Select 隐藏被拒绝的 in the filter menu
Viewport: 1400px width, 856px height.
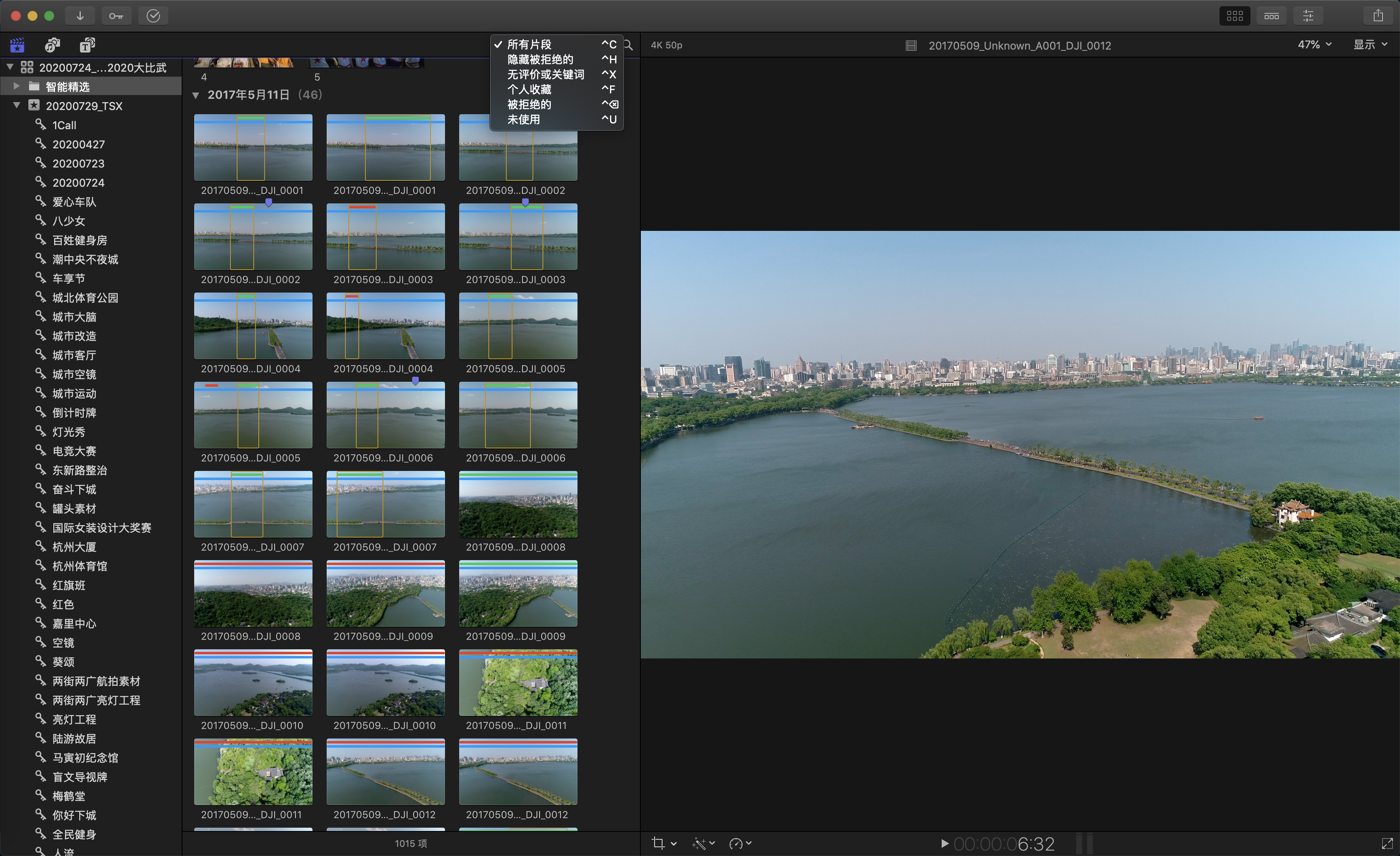[540, 59]
